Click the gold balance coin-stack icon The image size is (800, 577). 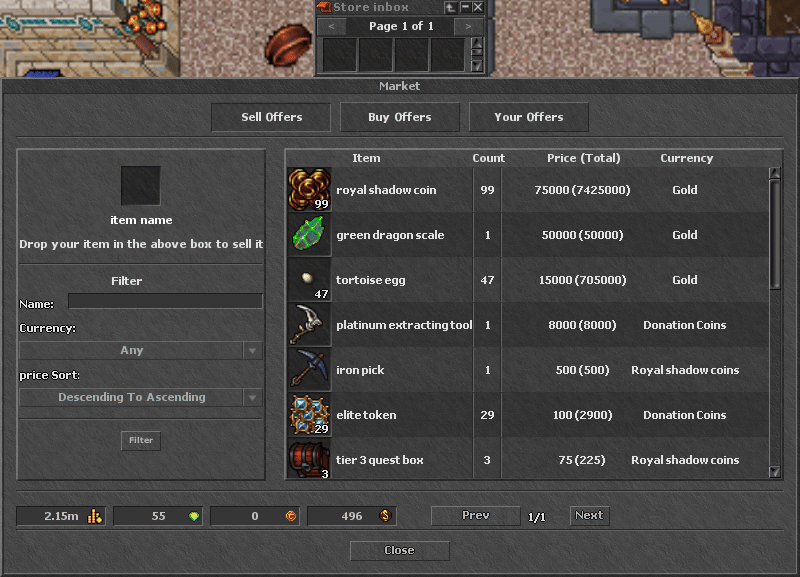point(95,516)
